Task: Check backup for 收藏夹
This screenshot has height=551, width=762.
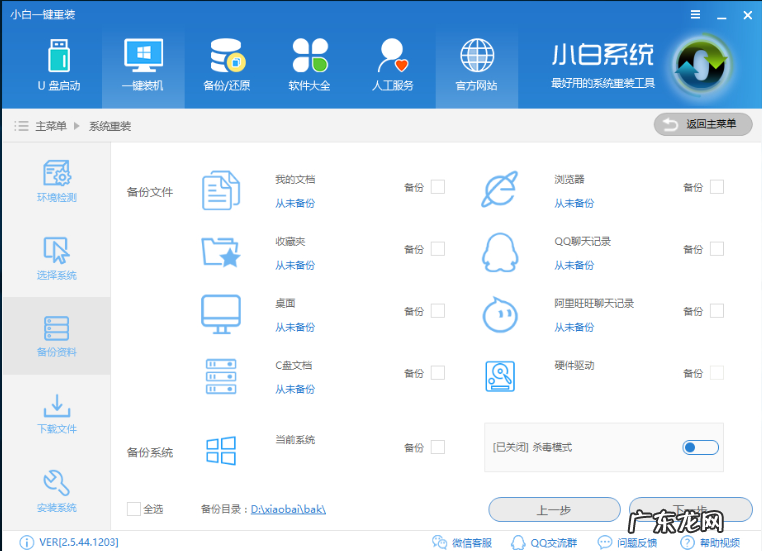Action: pyautogui.click(x=438, y=249)
